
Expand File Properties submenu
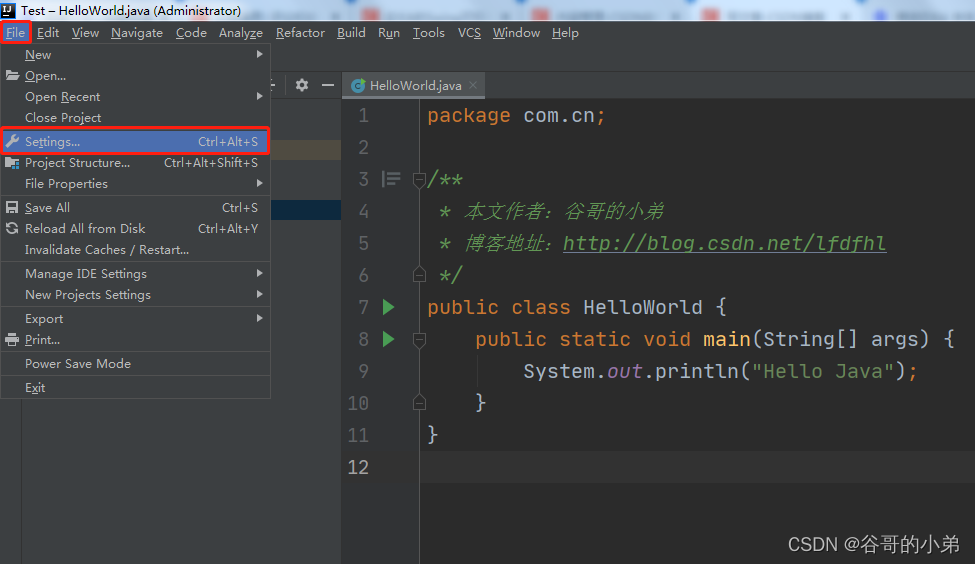tap(136, 183)
